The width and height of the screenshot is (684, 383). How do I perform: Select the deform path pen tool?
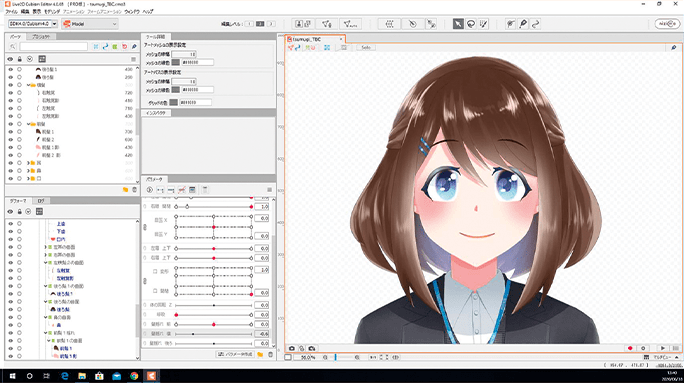[523, 24]
